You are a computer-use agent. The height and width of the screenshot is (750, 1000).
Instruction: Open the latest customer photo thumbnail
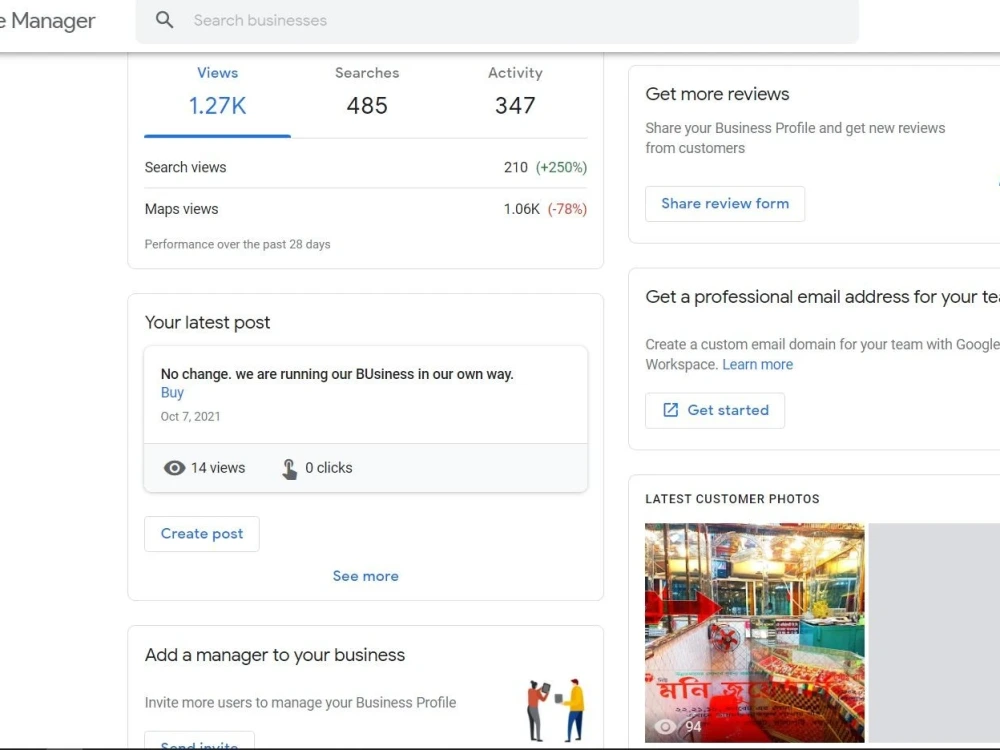tap(754, 633)
